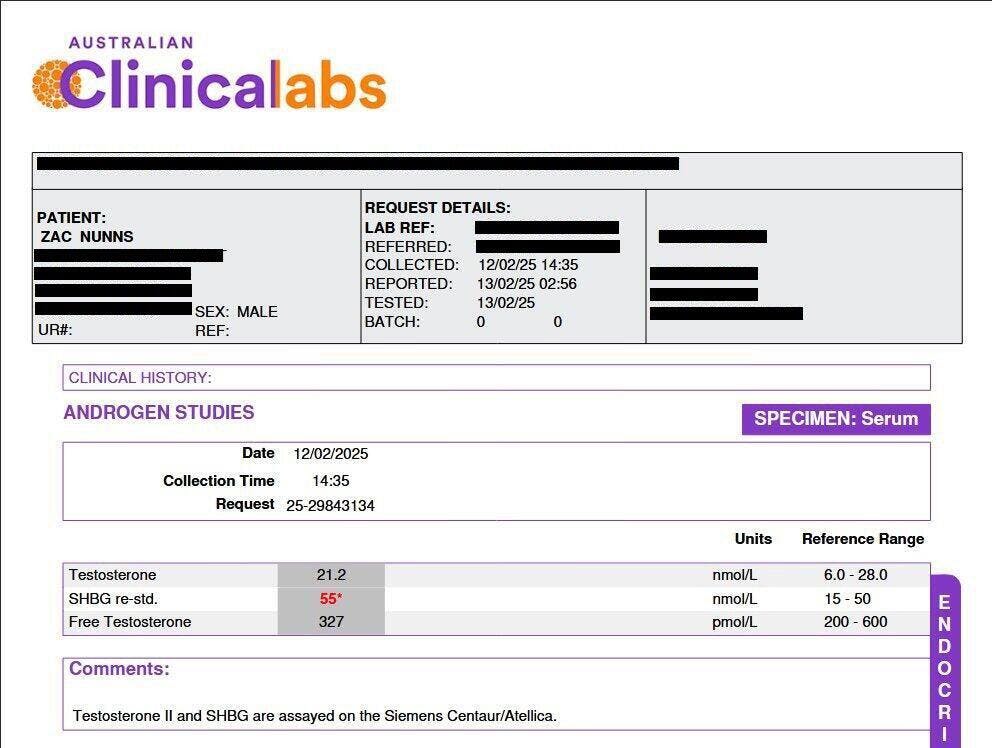Click the Reference Range column header

pos(863,539)
